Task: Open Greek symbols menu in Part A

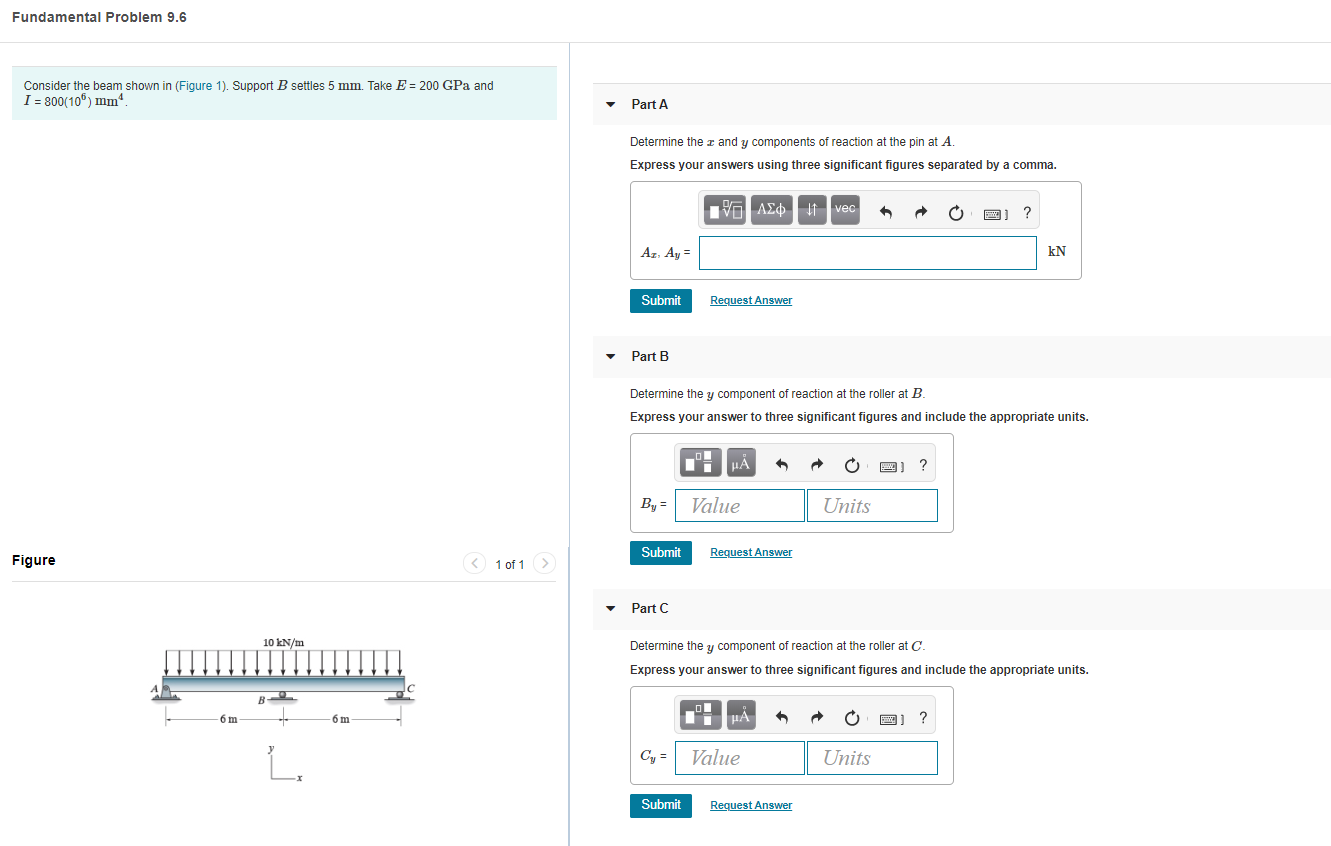Action: [772, 209]
